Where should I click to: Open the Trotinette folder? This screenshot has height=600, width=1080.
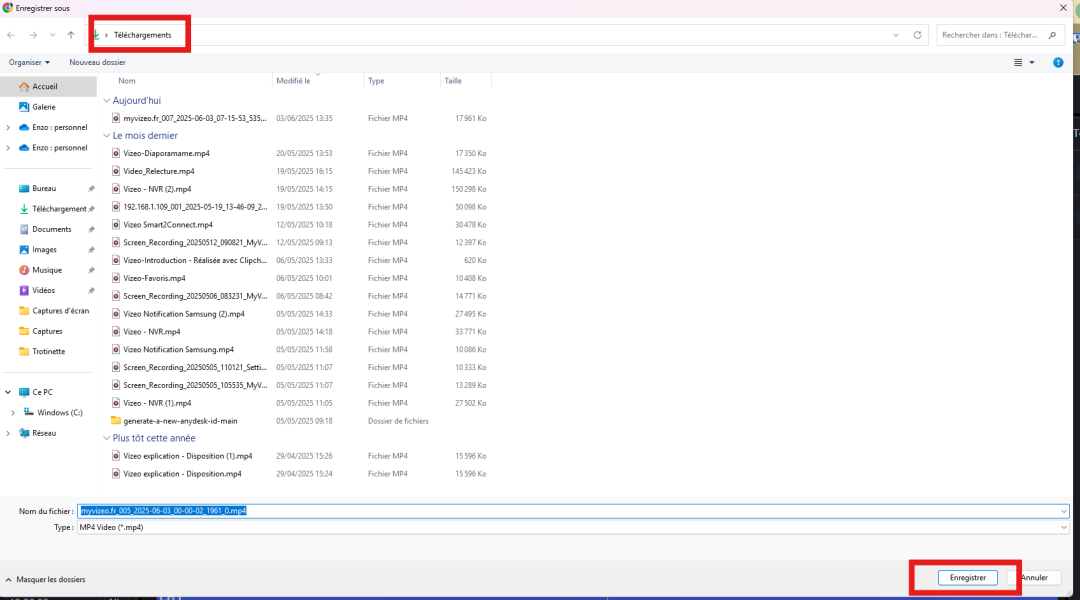tap(48, 351)
